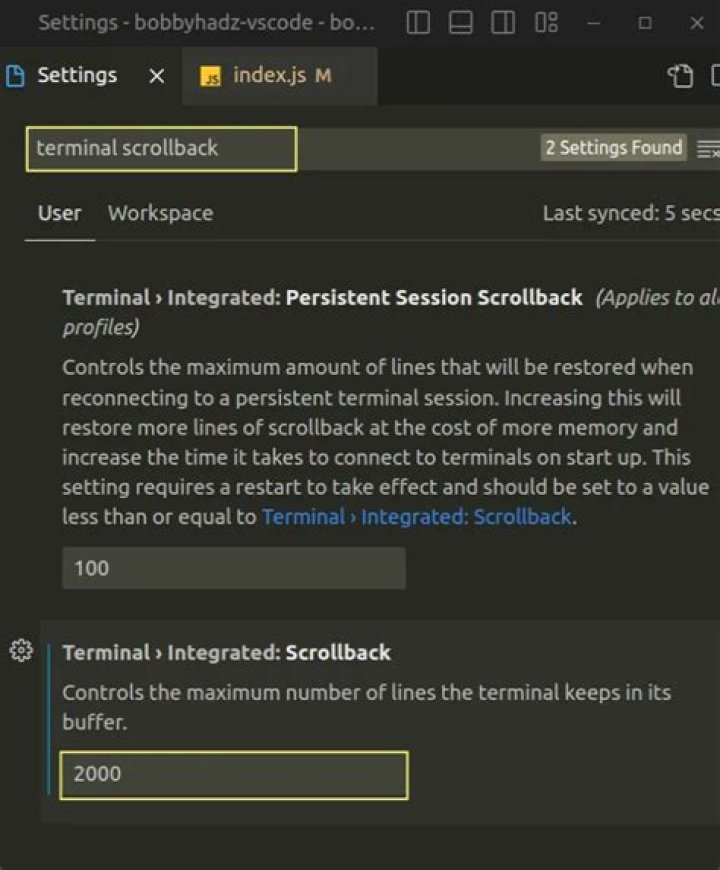
Task: Close the VS Code window
Action: click(697, 23)
